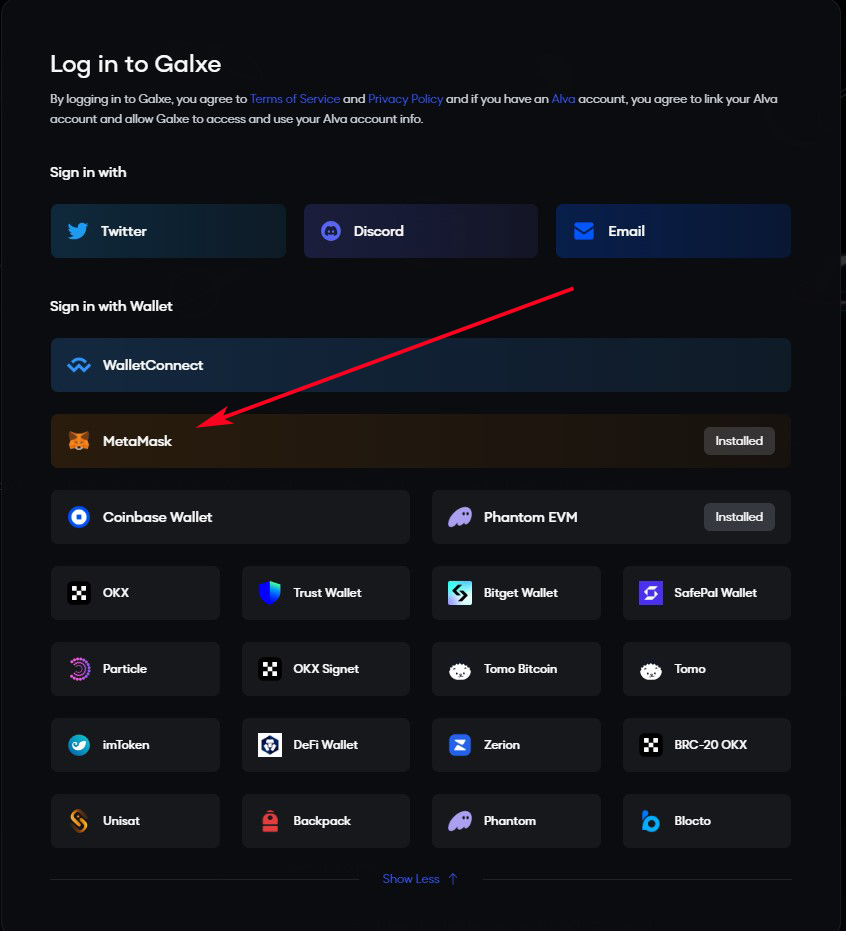Collapse wallet list with Show Less
Screen dimensions: 846x931
pos(420,879)
